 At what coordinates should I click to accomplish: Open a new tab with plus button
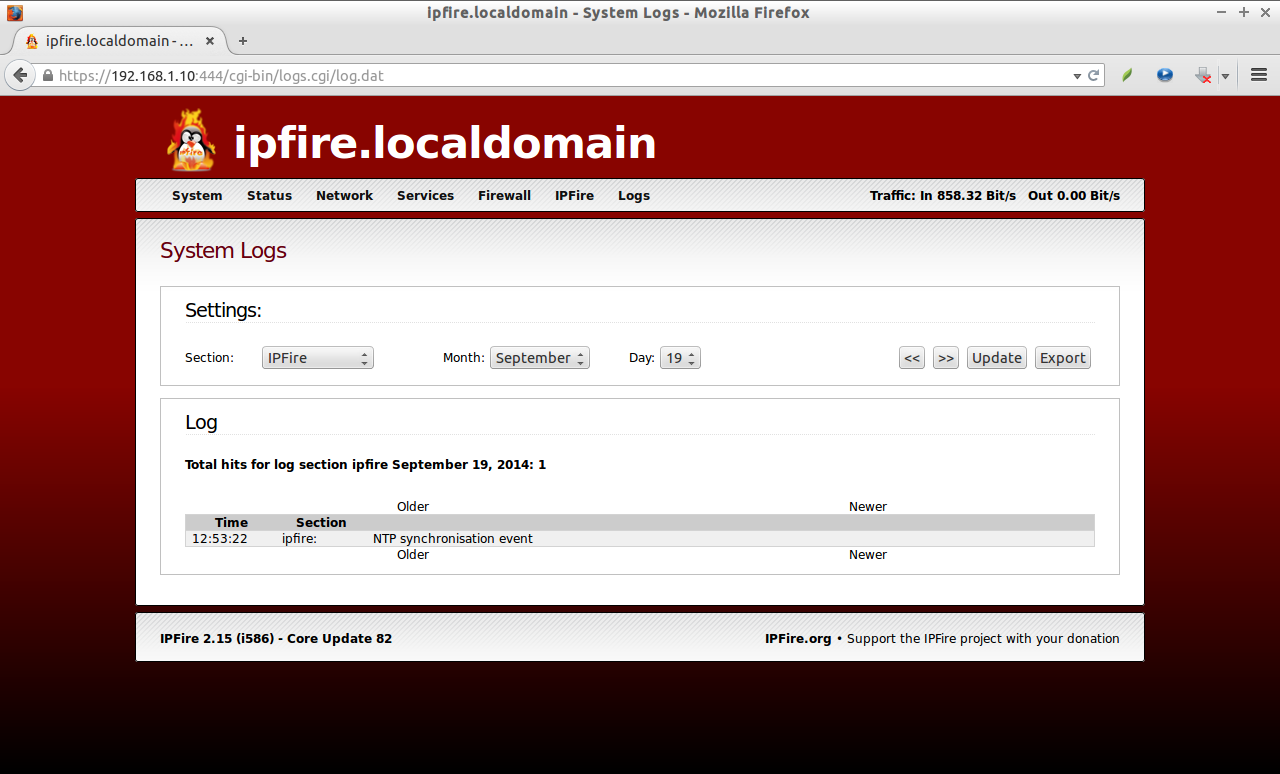[242, 41]
